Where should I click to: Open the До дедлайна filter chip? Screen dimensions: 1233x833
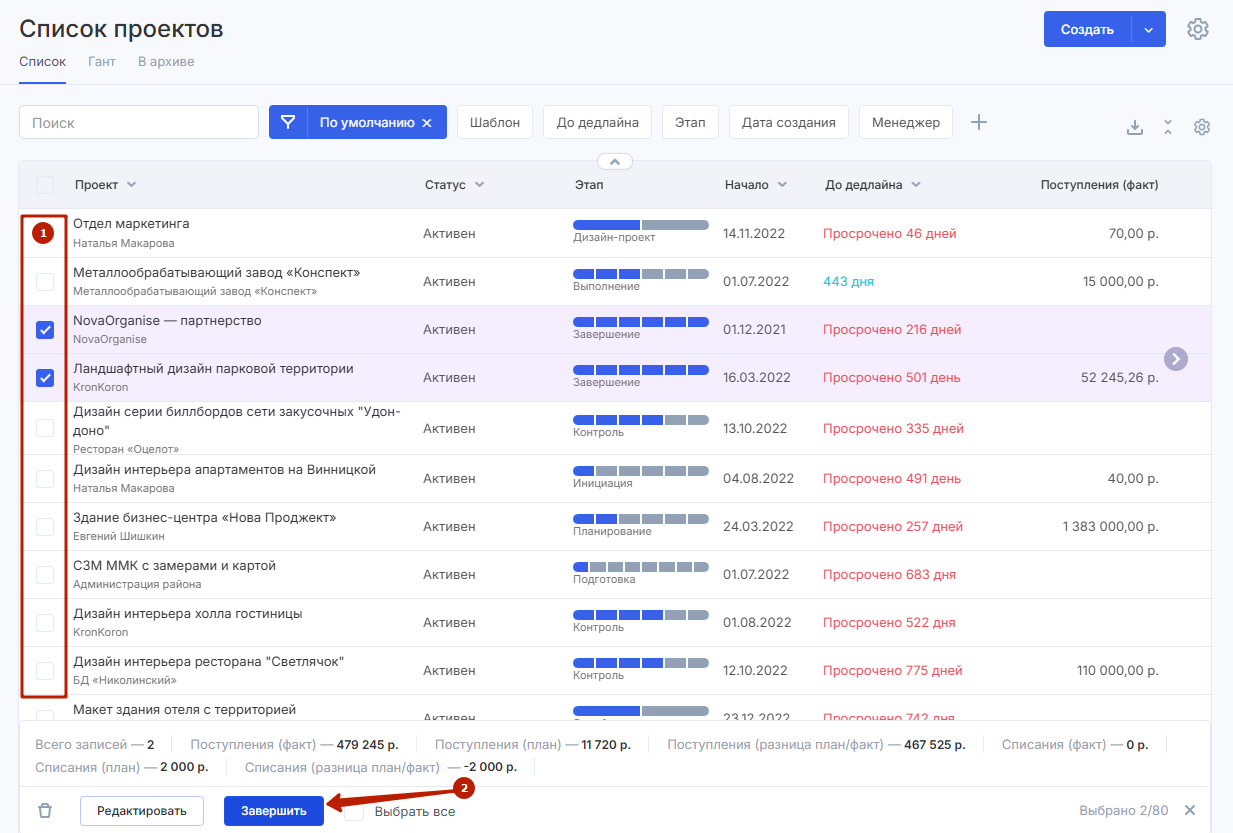[x=598, y=122]
